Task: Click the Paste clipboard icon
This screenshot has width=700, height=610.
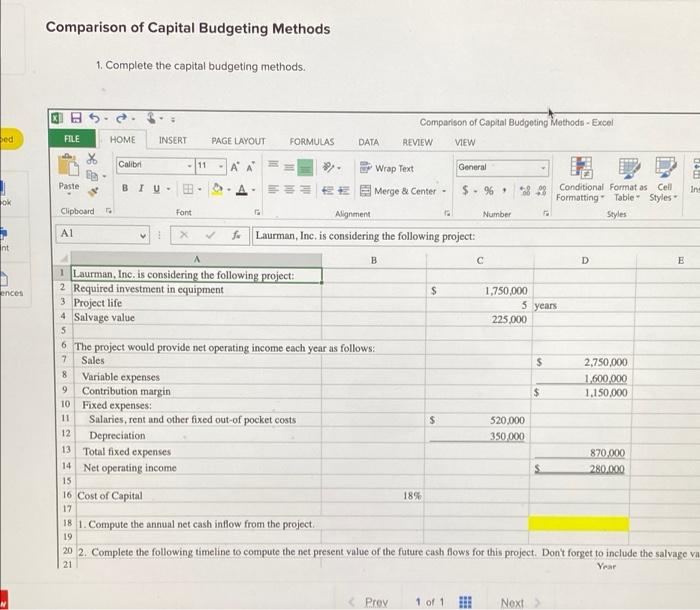Action: tap(68, 166)
